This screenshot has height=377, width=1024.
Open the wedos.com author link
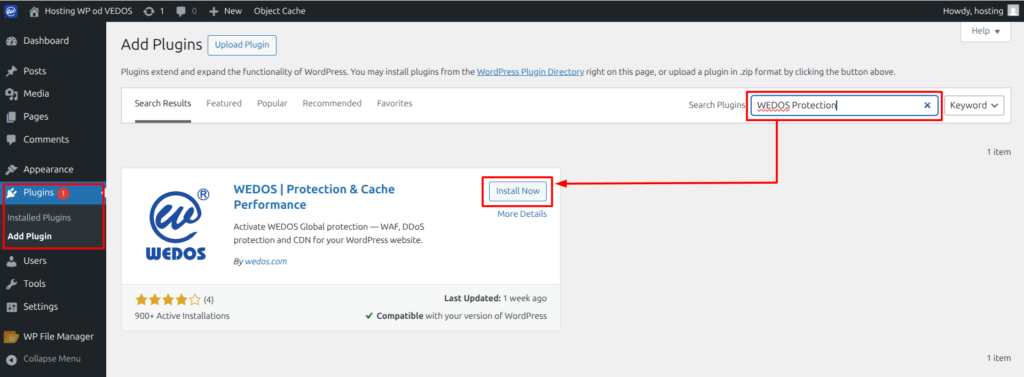click(266, 261)
